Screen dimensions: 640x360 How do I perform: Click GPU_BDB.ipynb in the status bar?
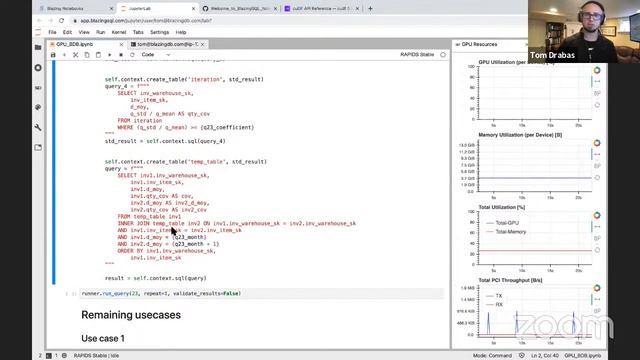(x=583, y=356)
